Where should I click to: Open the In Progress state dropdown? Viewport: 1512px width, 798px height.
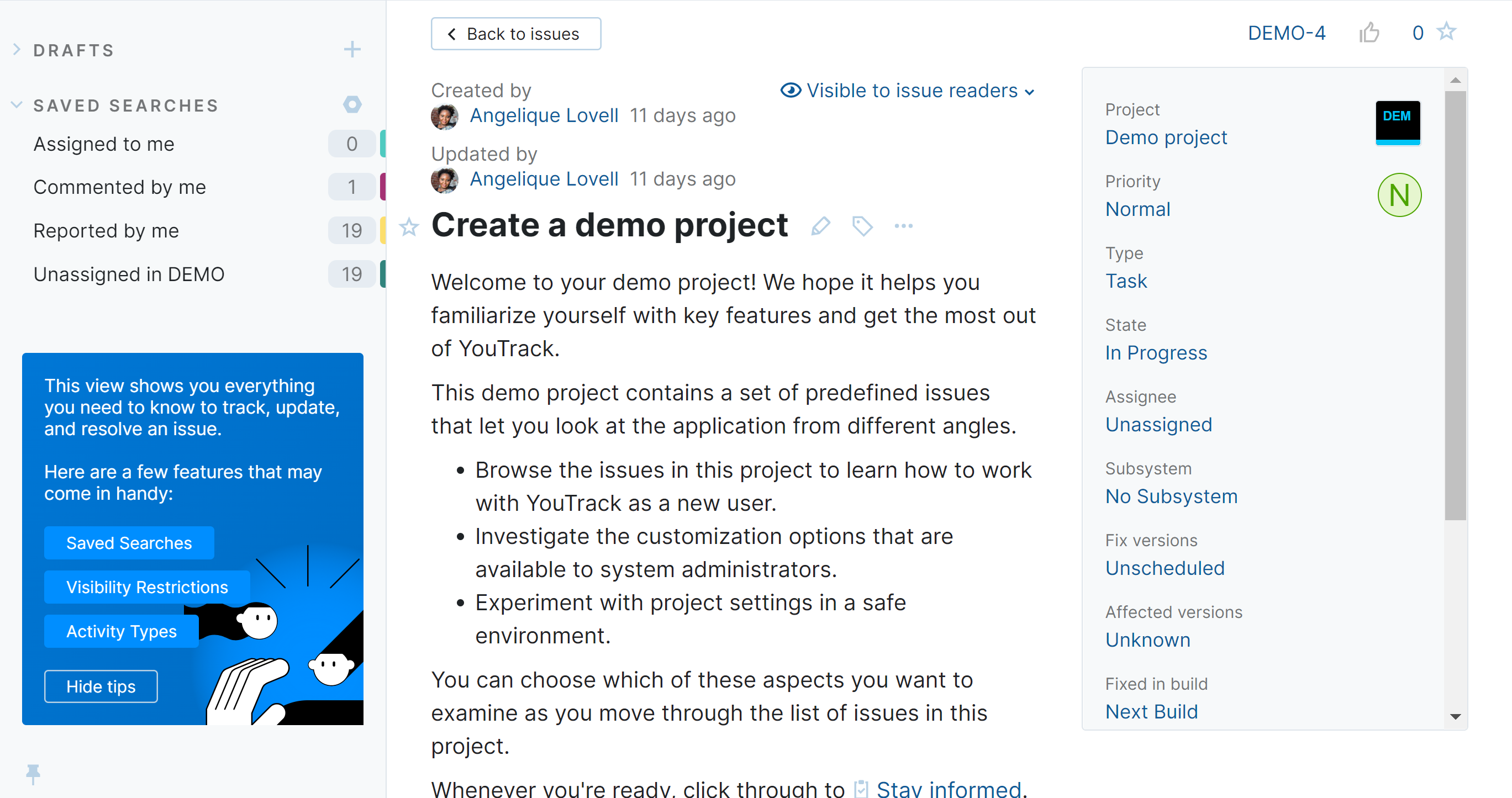[x=1156, y=353]
